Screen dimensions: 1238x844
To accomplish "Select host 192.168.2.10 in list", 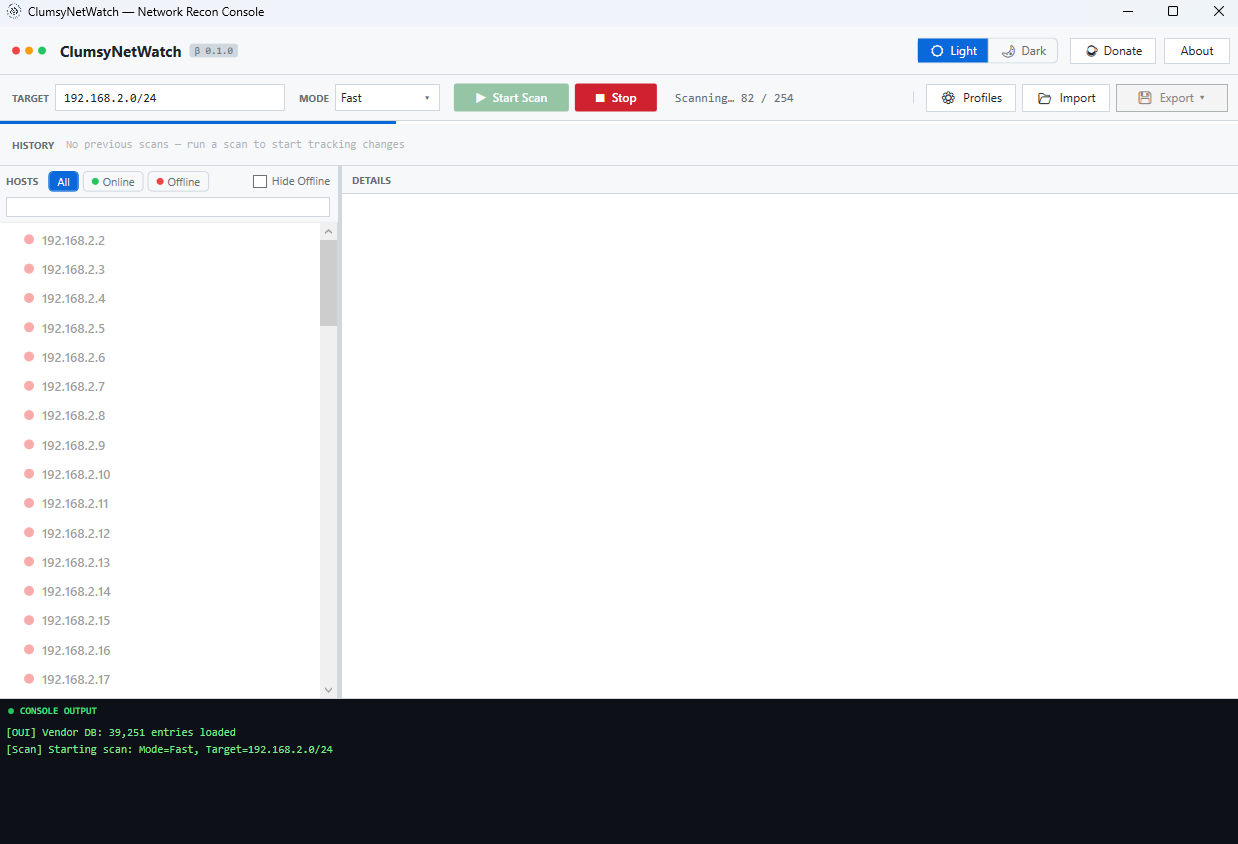I will coord(76,474).
